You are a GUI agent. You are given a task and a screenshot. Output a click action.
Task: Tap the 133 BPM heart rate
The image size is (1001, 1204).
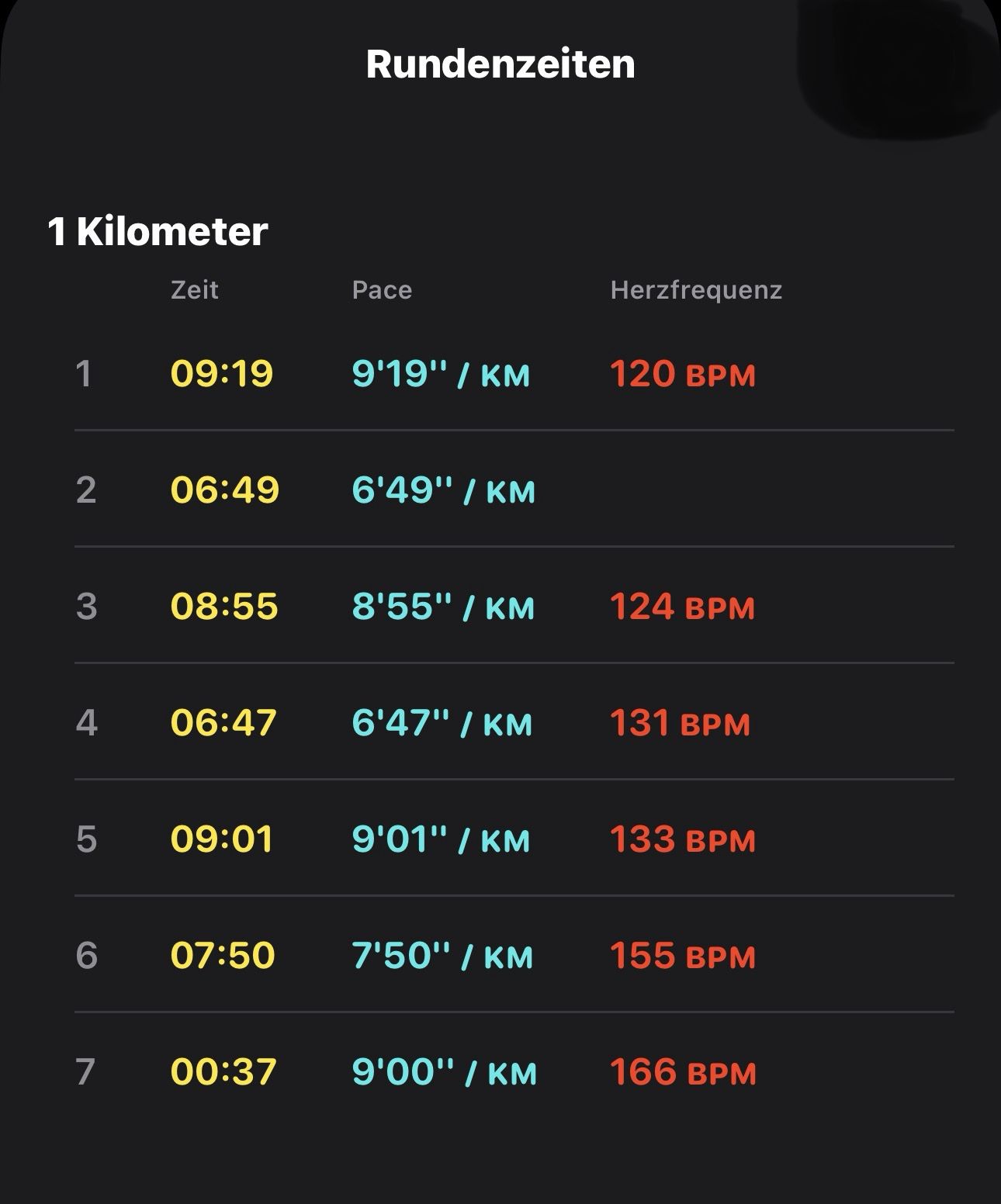[x=683, y=839]
